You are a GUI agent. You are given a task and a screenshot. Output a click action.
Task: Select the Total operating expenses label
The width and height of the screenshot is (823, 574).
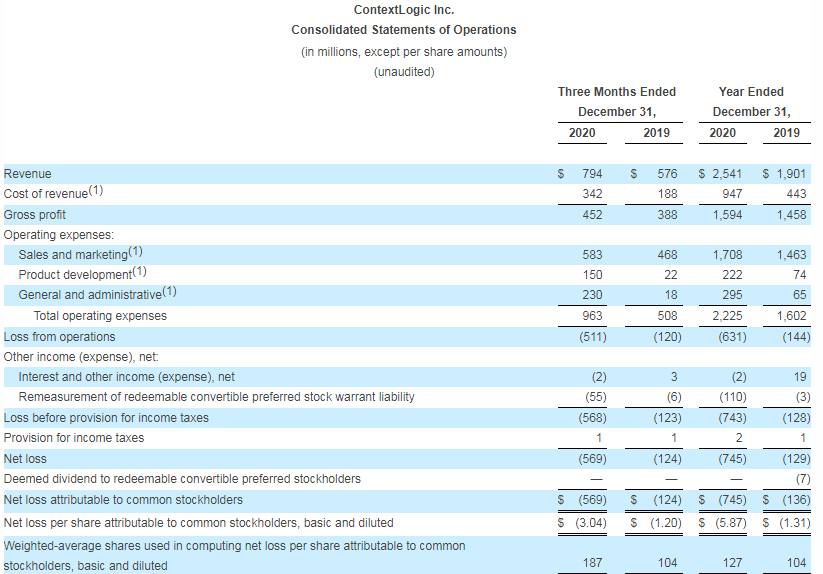(100, 315)
